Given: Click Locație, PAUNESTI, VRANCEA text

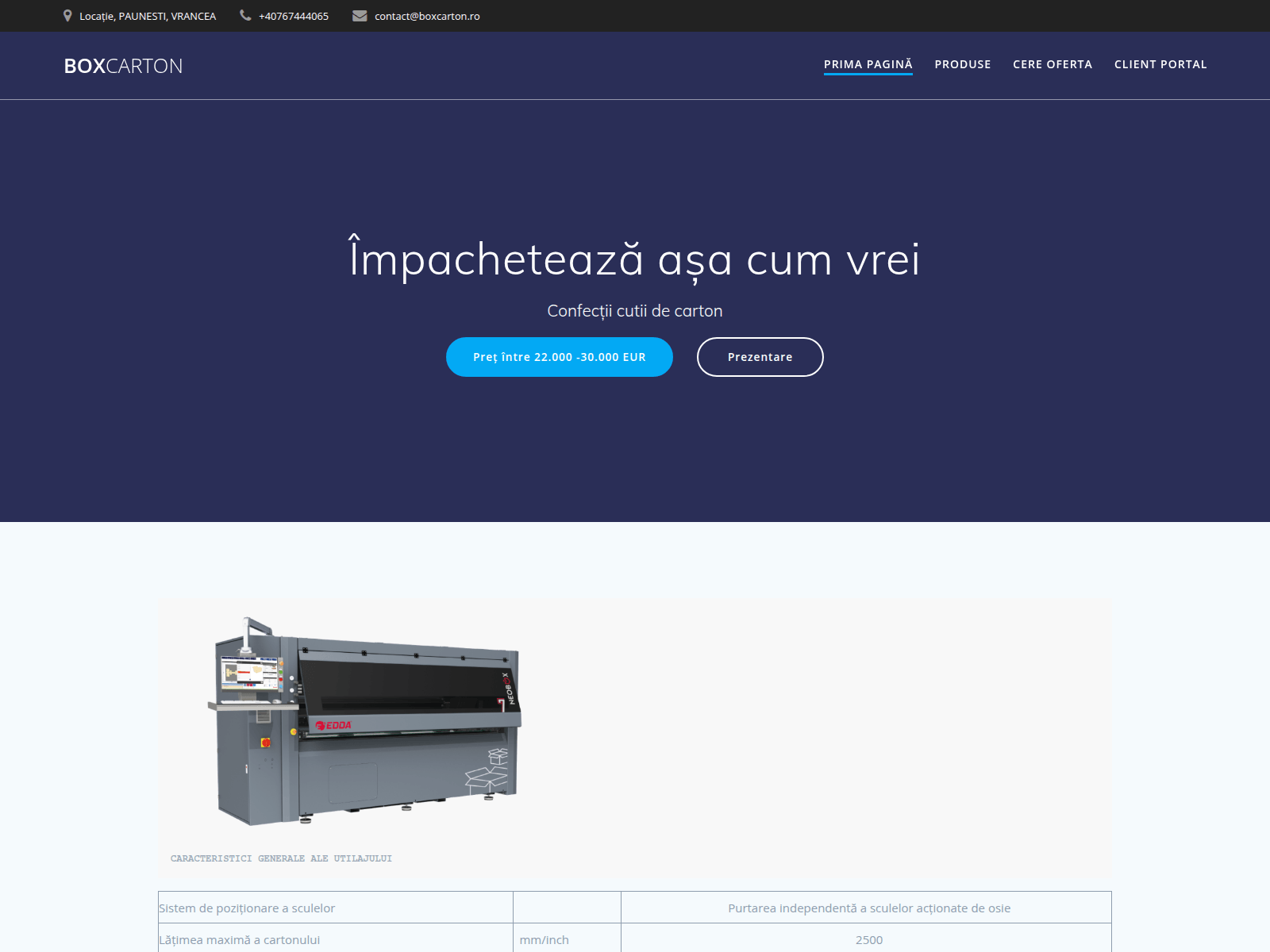Looking at the screenshot, I should tap(148, 16).
